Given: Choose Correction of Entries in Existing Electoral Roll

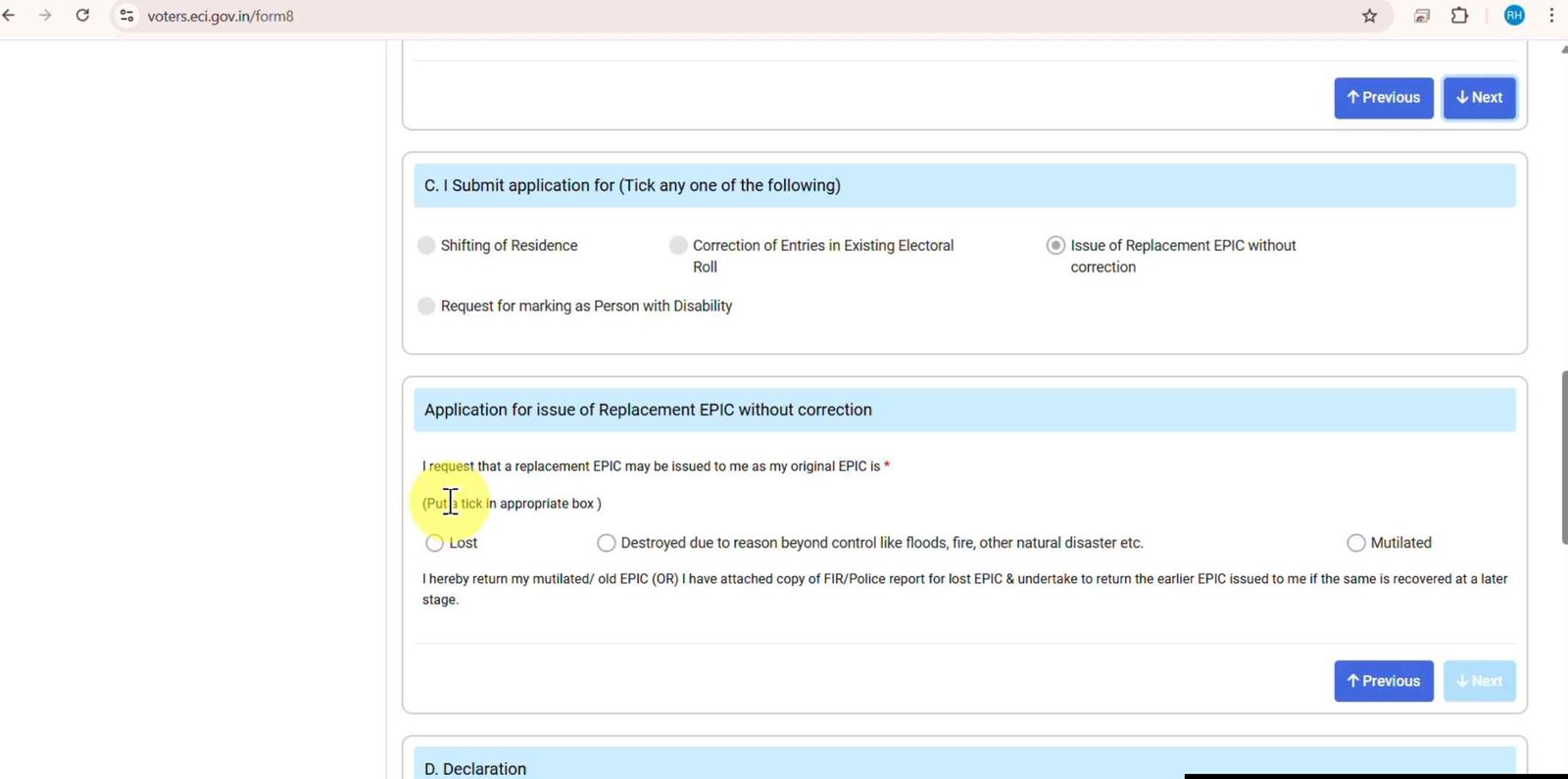Looking at the screenshot, I should coord(678,245).
